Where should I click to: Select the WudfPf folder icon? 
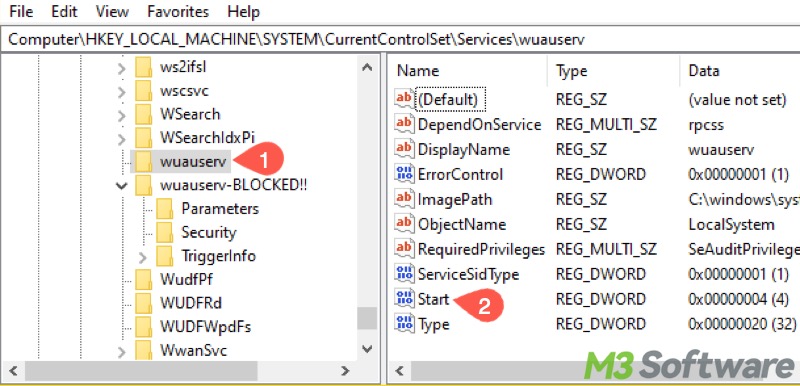[144, 279]
